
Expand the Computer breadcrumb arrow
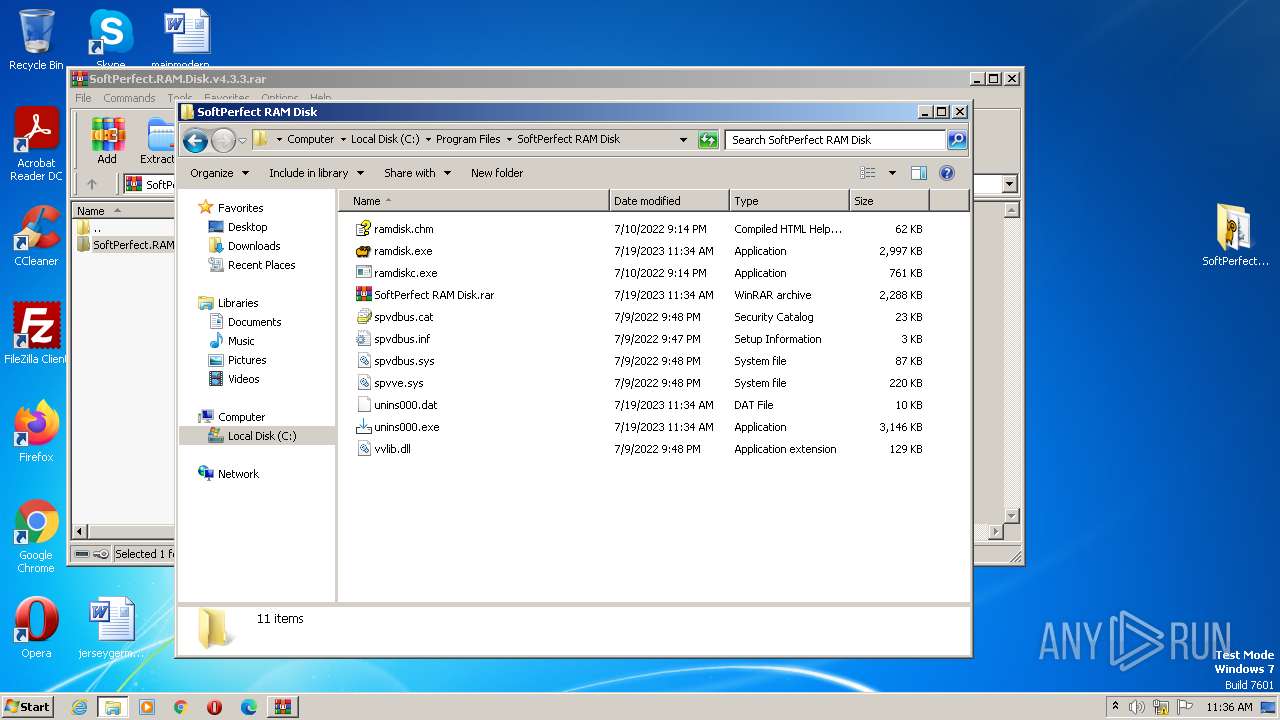(x=343, y=140)
